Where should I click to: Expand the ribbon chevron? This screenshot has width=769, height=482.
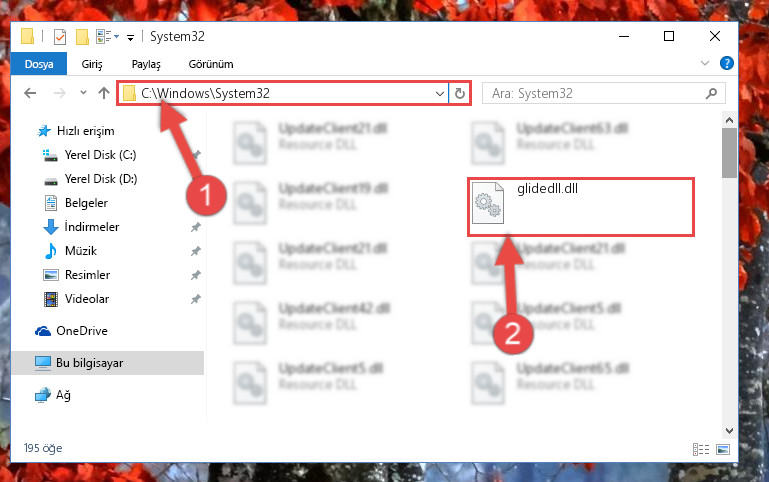pos(705,63)
